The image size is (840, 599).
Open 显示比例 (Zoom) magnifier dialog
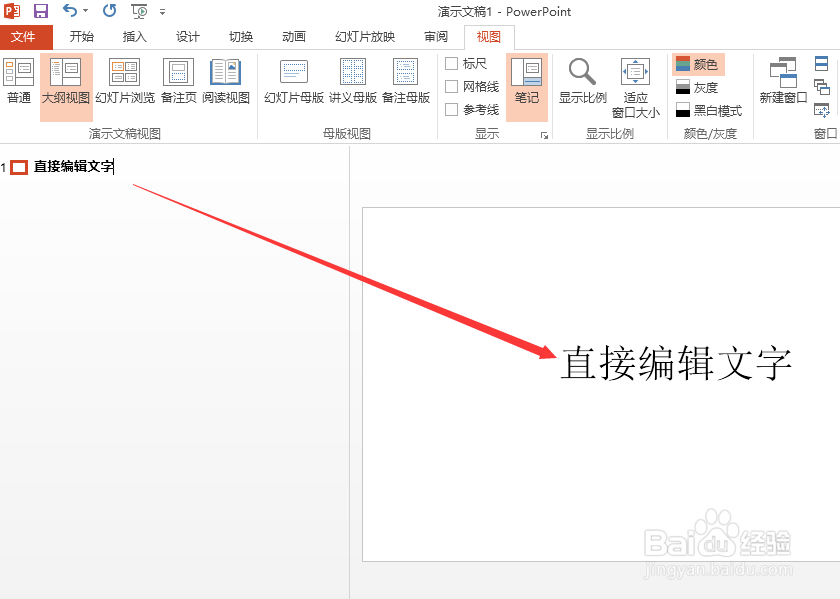[583, 81]
